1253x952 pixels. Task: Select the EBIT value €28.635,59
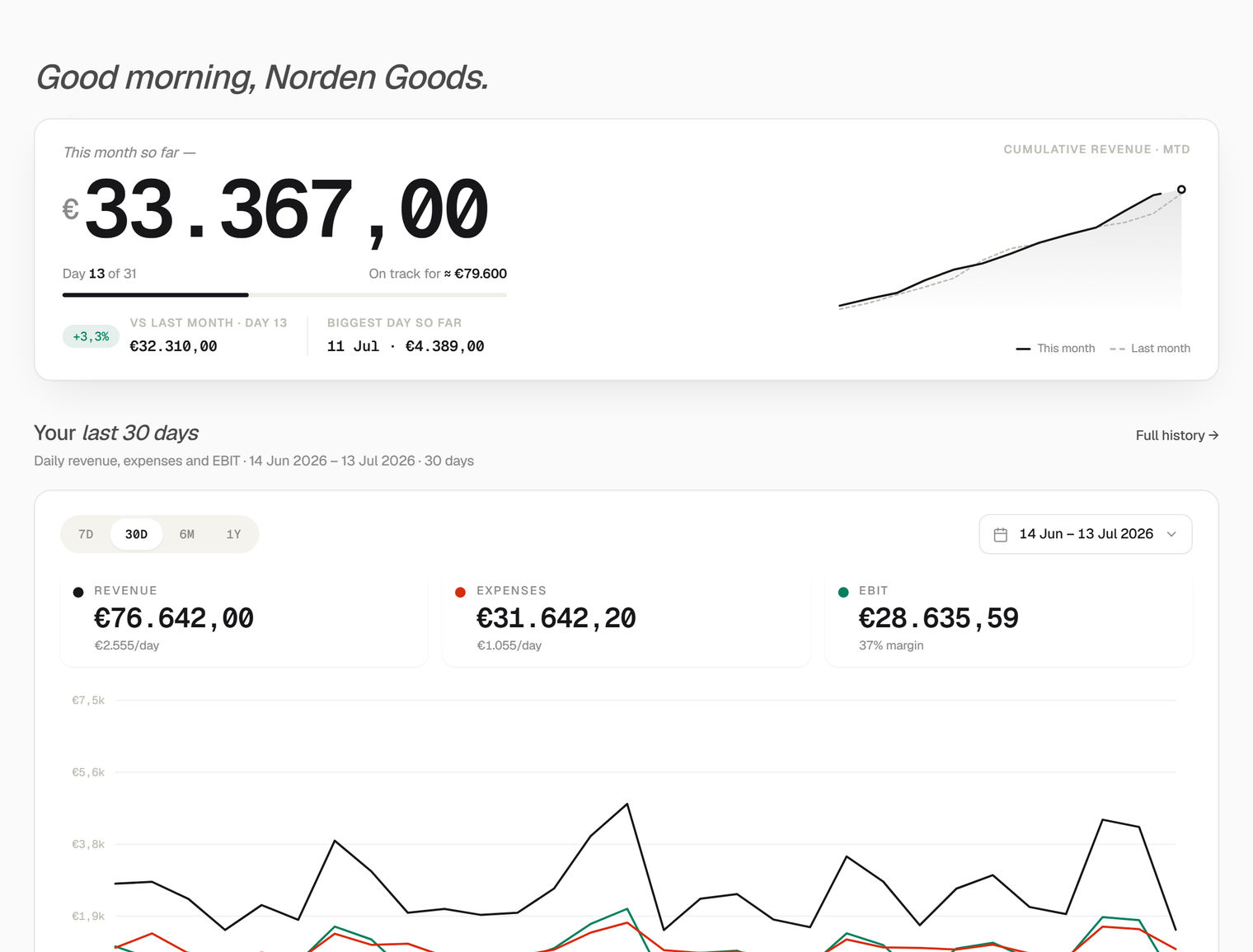click(939, 618)
